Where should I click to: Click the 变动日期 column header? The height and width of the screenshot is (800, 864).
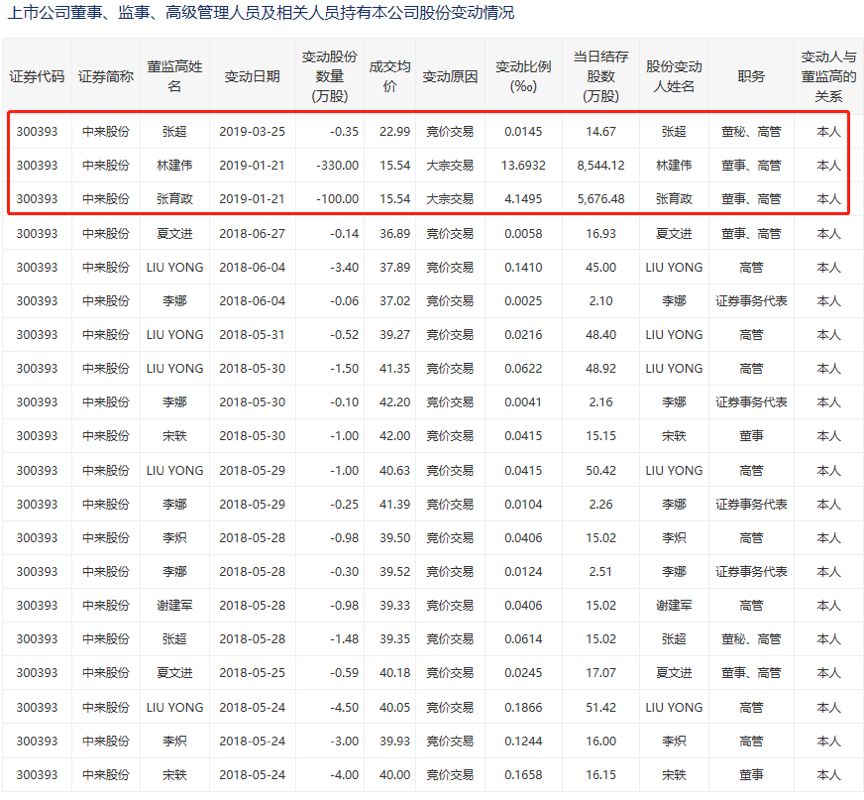(x=254, y=75)
